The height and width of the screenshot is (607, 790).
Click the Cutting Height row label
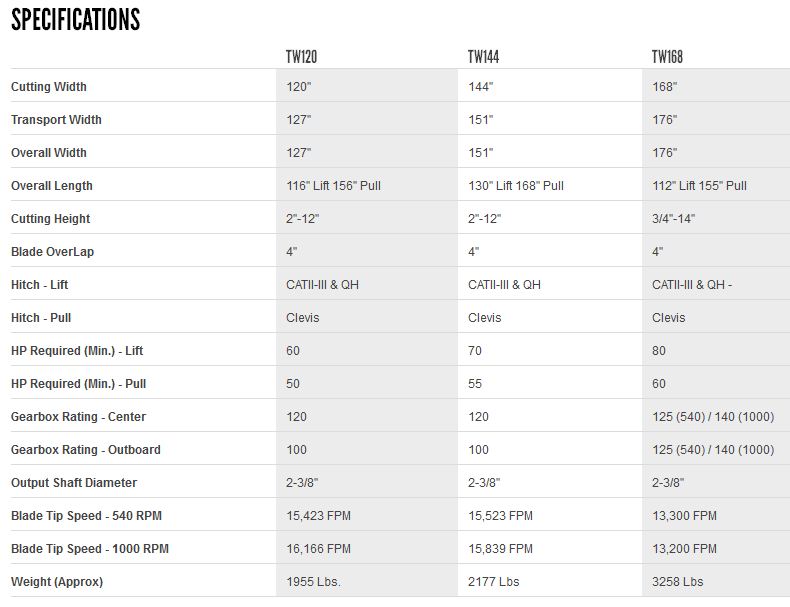[x=50, y=219]
